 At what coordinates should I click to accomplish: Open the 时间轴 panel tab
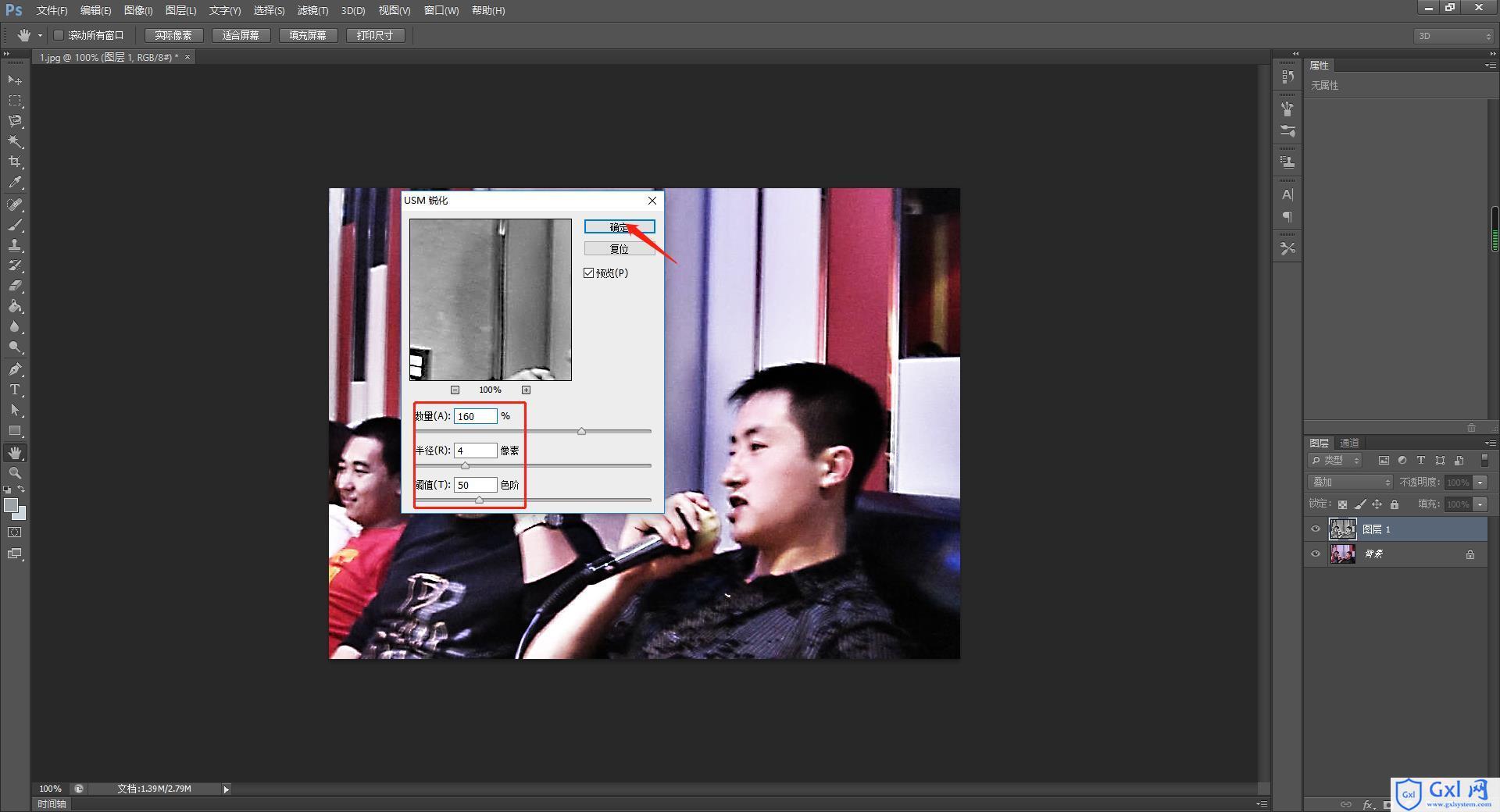click(x=52, y=804)
